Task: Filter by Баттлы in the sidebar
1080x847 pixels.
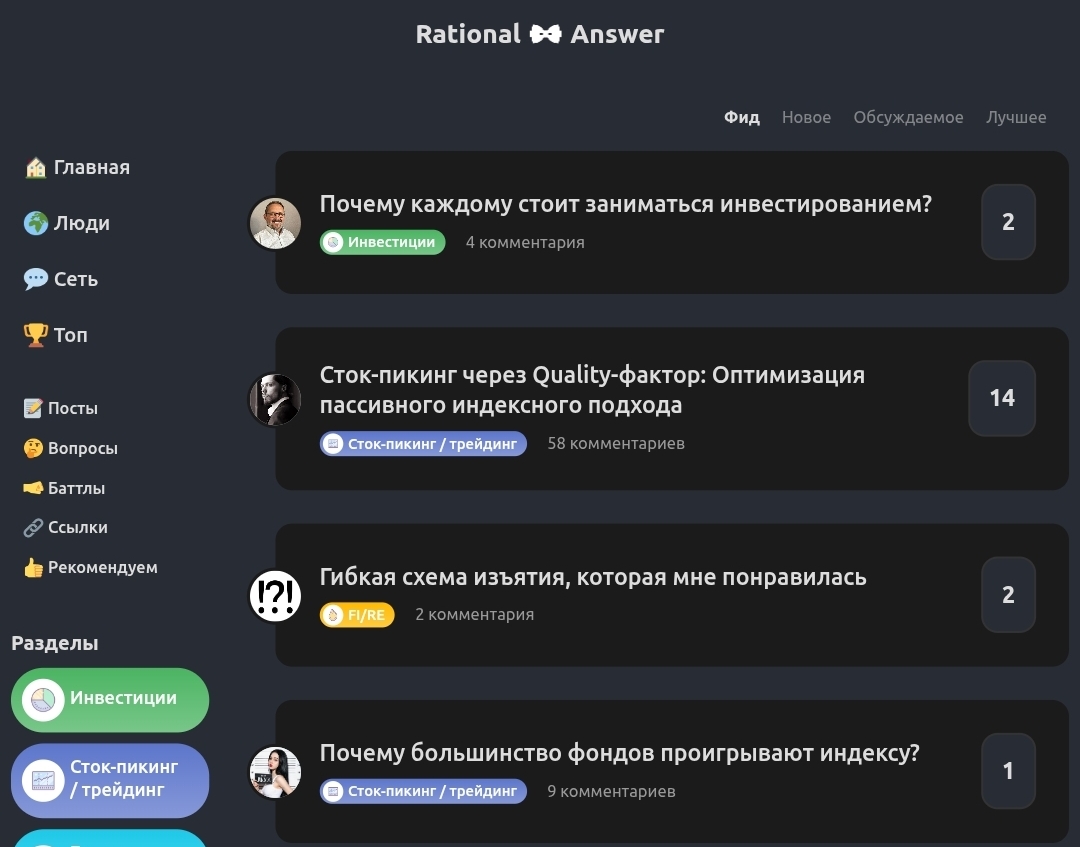Action: [64, 488]
